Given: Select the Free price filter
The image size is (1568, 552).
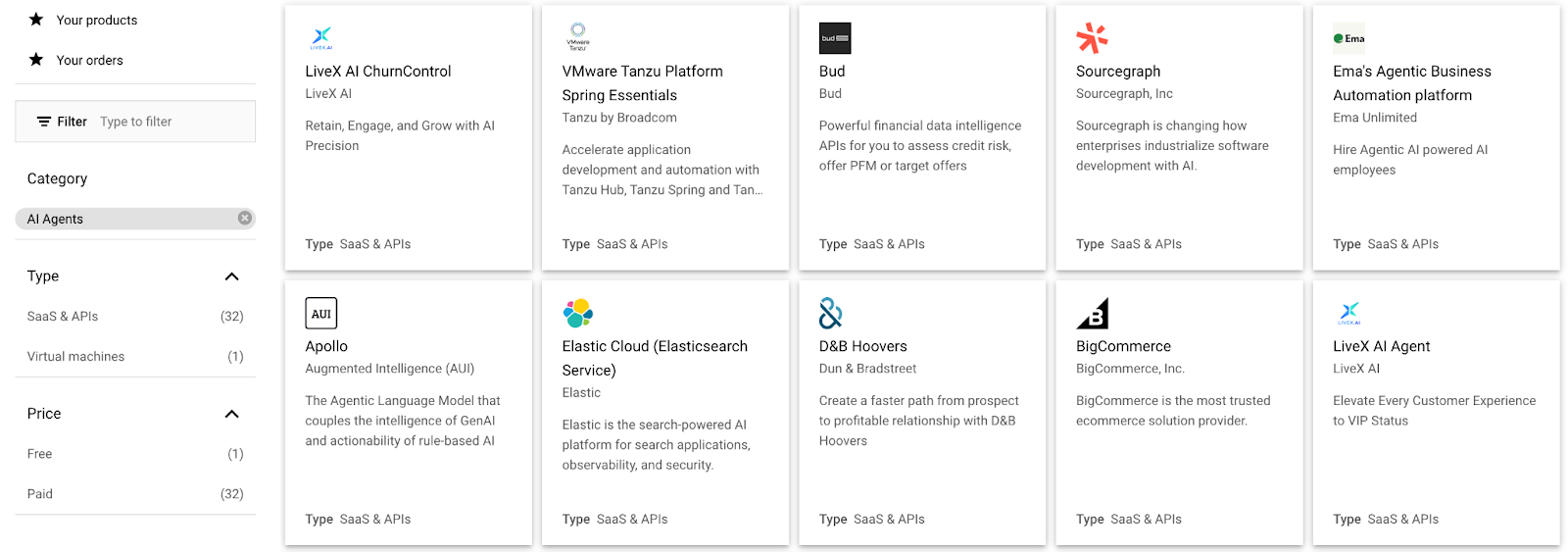Looking at the screenshot, I should pos(40,454).
